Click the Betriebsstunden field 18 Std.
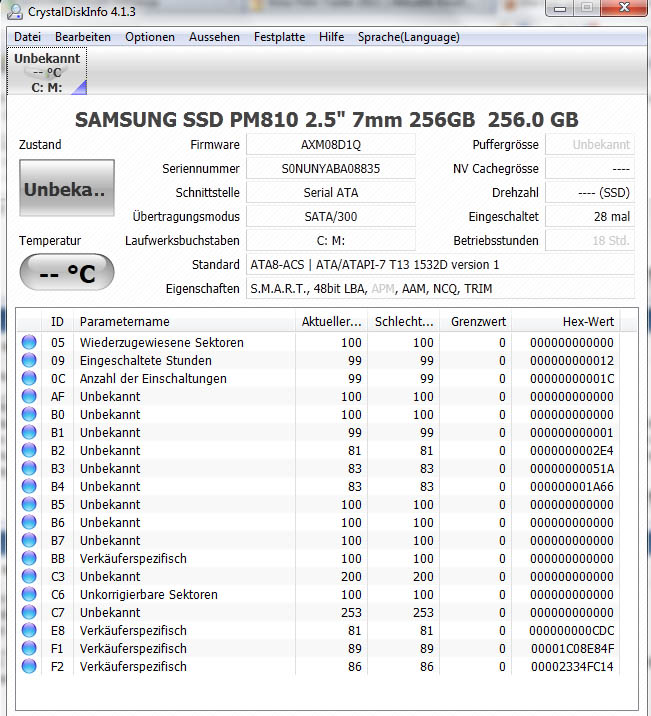The image size is (651, 716). tap(590, 241)
